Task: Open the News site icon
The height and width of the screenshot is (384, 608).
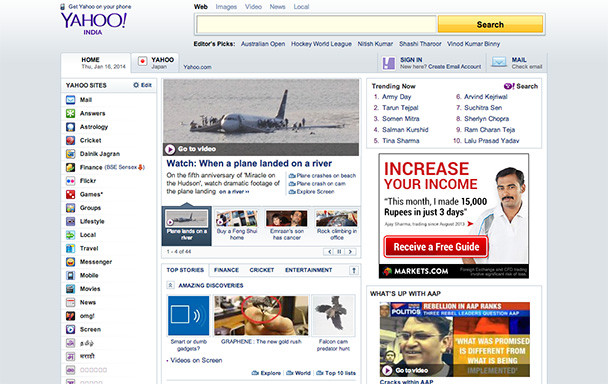Action: point(70,303)
